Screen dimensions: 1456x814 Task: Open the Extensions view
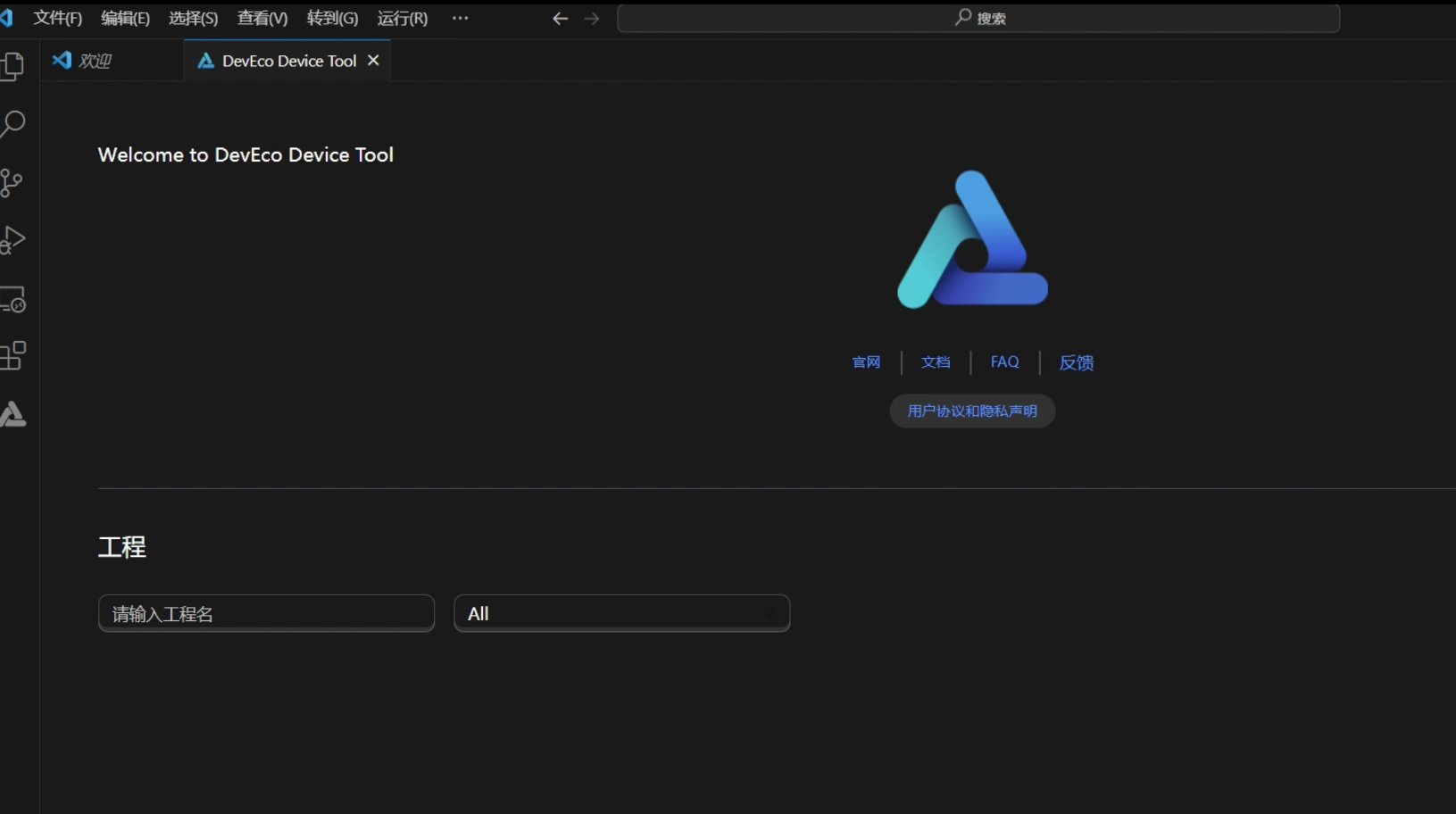tap(12, 356)
